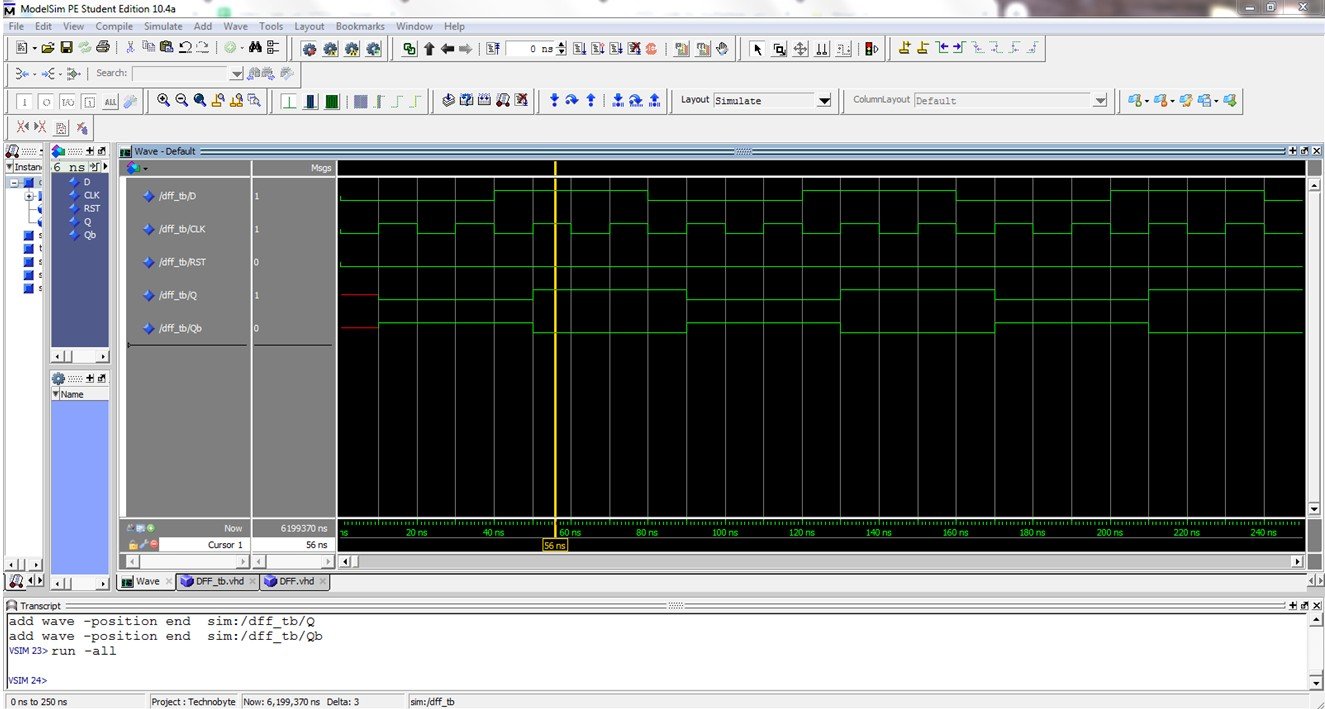Open the wave pane options dropdown above signal names
This screenshot has height=709, width=1325.
tap(145, 168)
